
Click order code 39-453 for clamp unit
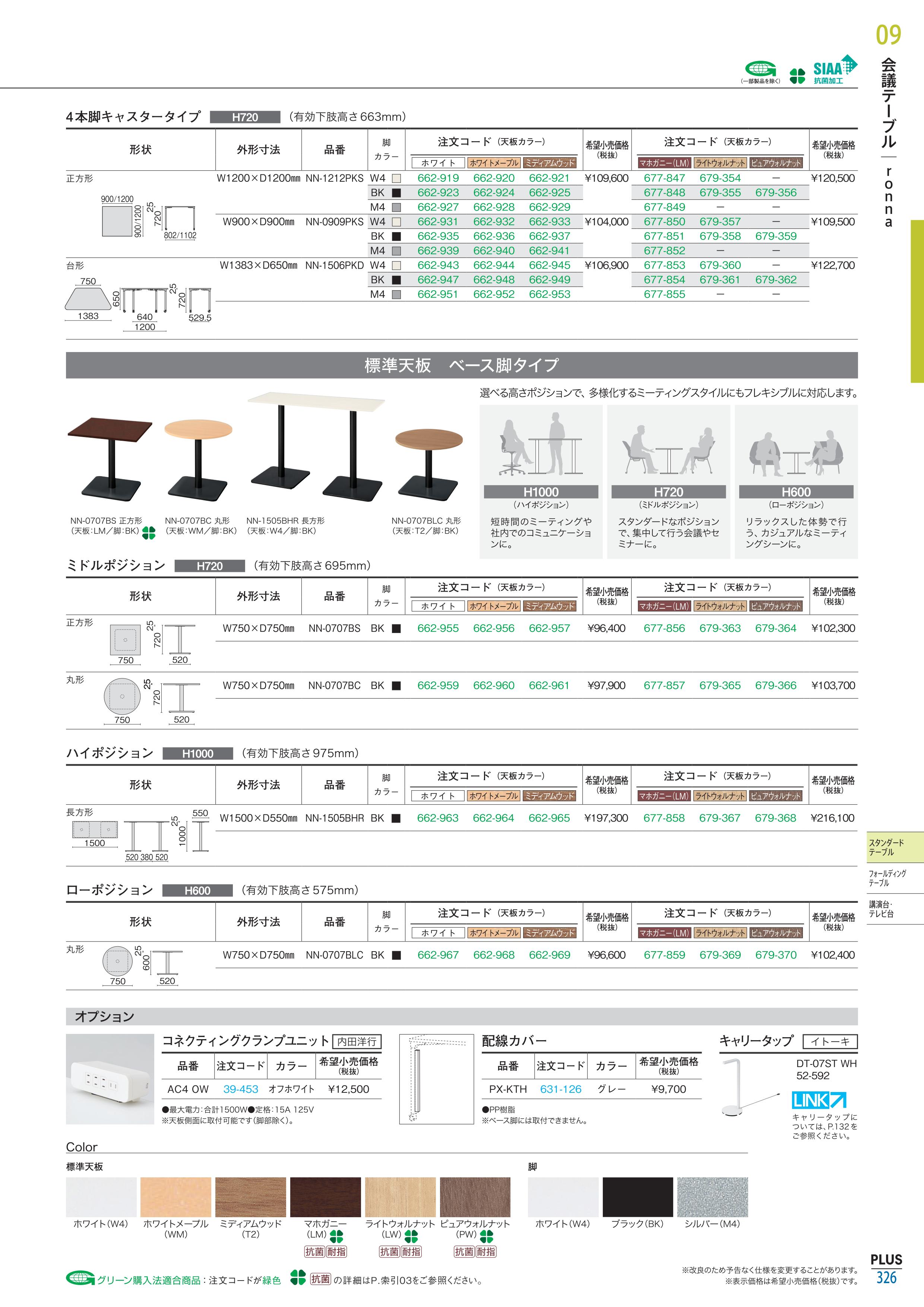click(241, 1089)
